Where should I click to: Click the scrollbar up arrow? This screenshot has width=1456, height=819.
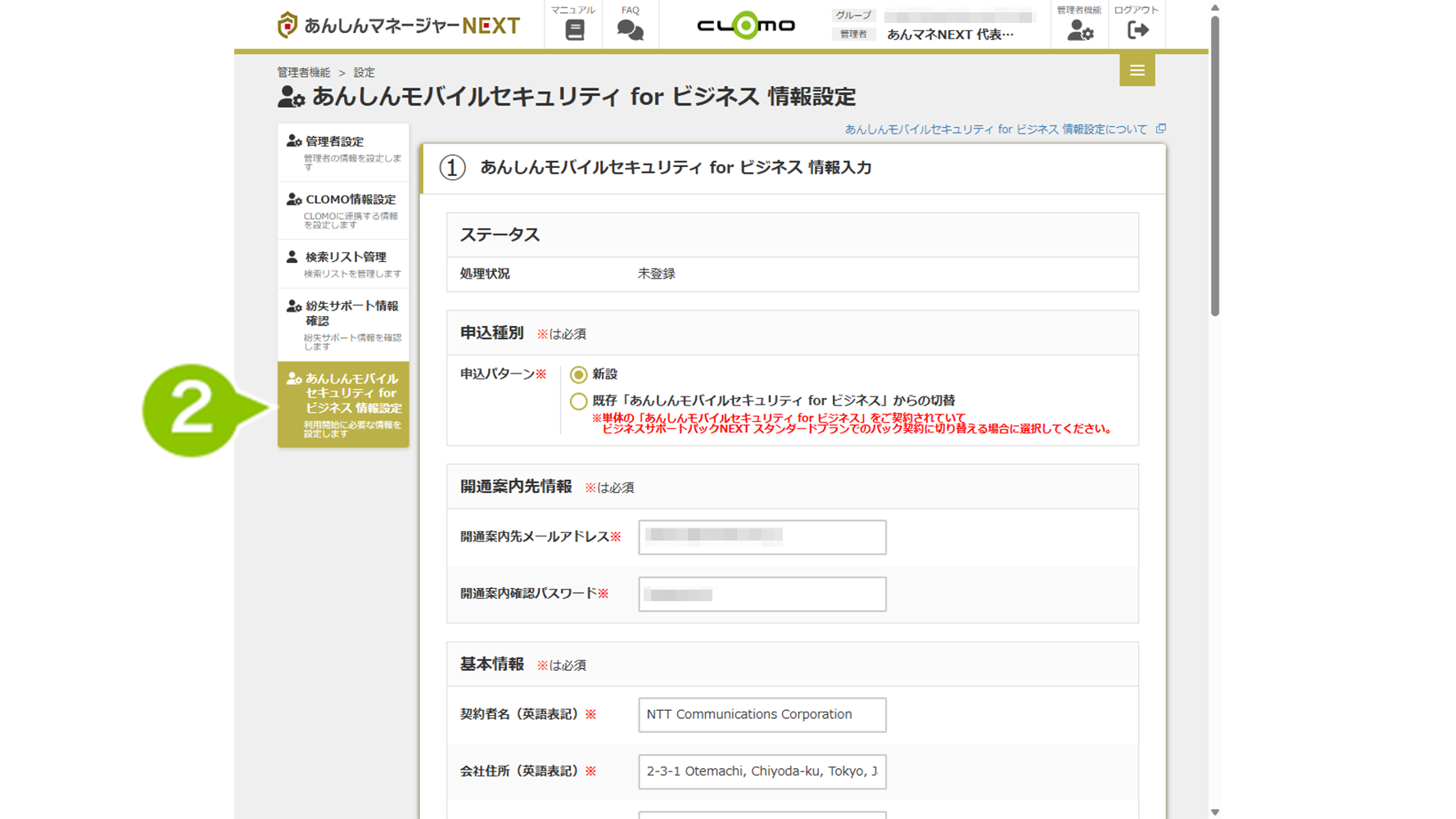tap(1215, 7)
